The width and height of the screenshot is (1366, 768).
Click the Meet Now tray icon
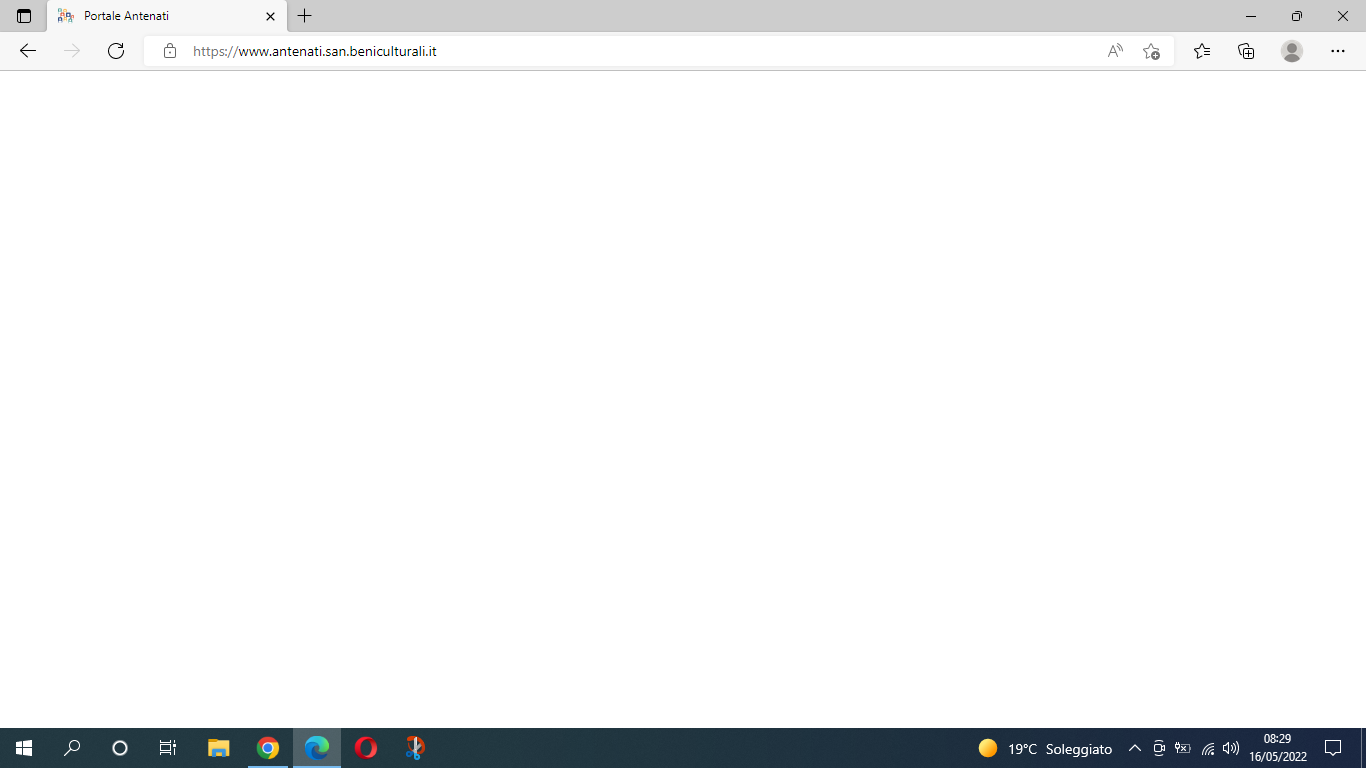coord(1159,748)
